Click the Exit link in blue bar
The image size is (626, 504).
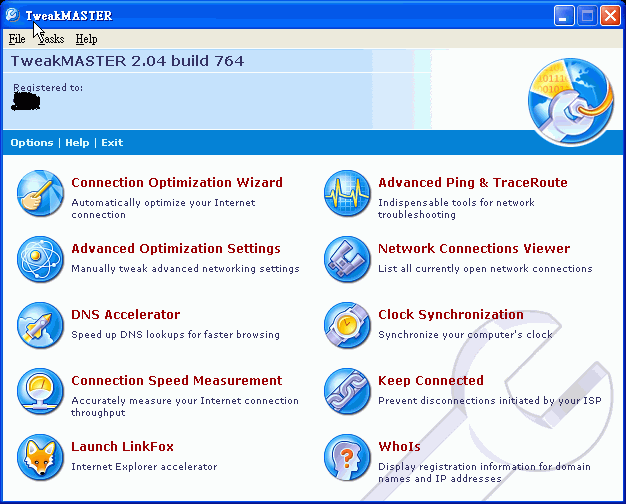pyautogui.click(x=112, y=143)
